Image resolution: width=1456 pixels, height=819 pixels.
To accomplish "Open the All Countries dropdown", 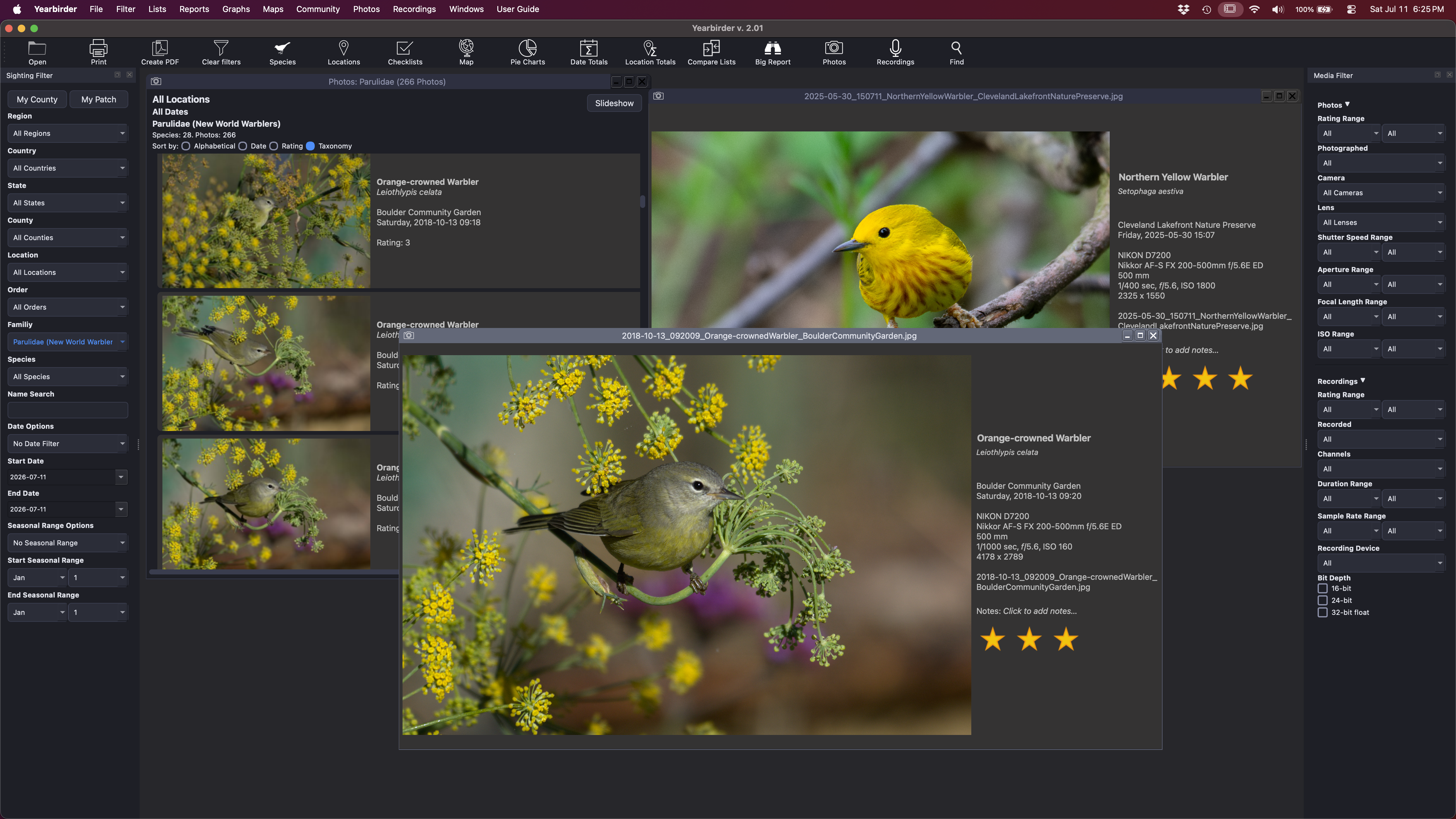I will pos(68,168).
